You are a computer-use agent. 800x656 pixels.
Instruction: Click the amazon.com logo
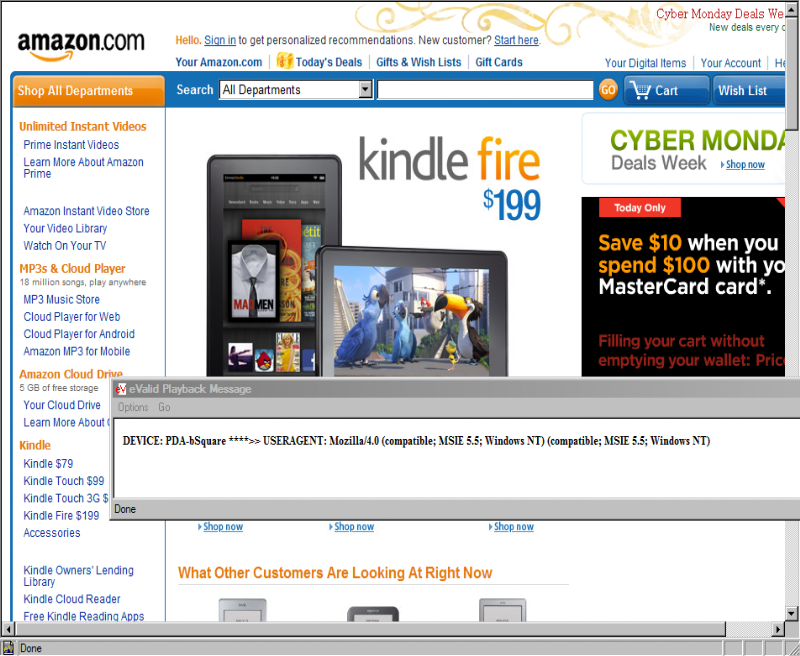pyautogui.click(x=81, y=46)
